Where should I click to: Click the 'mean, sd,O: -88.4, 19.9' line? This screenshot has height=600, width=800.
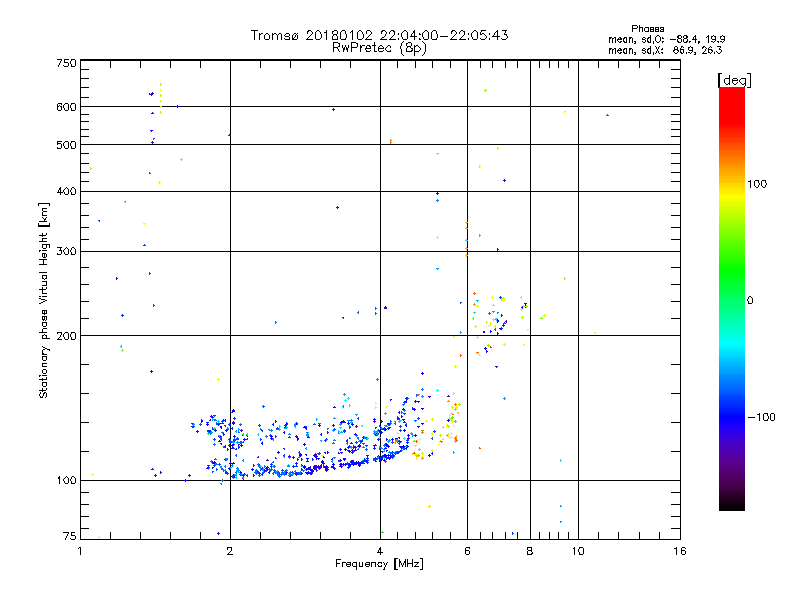(666, 39)
